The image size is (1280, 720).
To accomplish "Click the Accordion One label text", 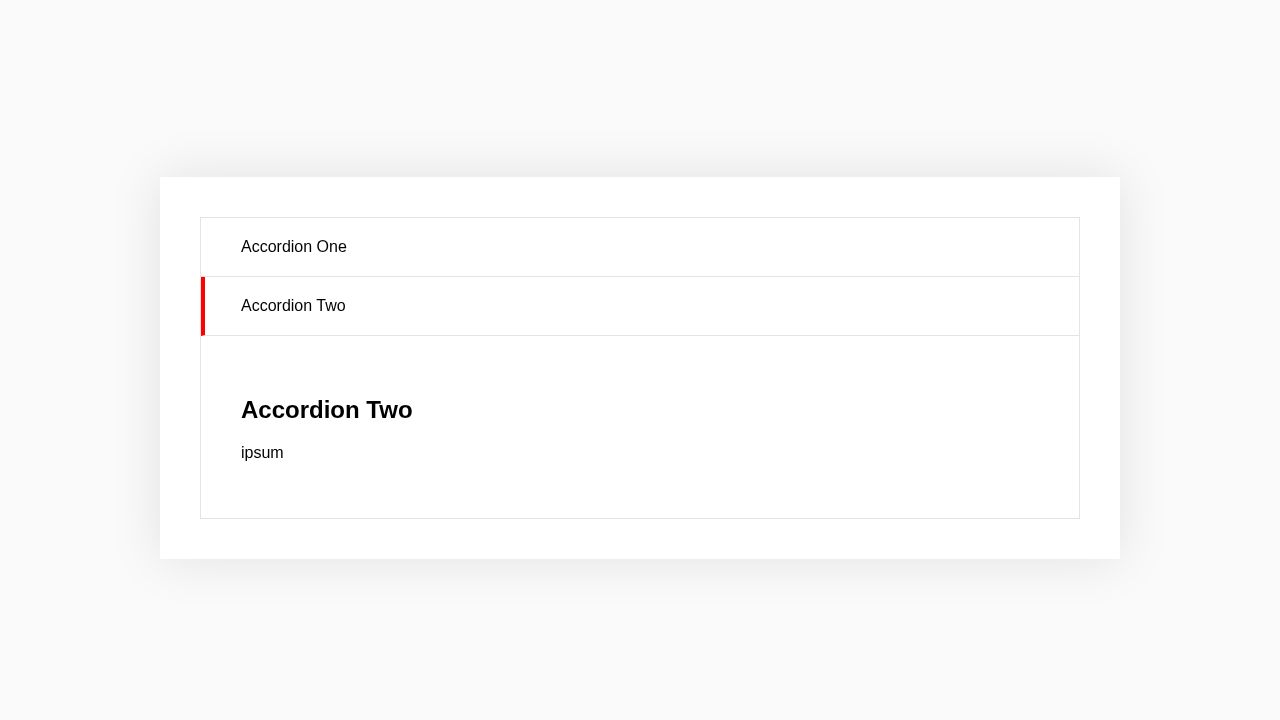I will (293, 247).
